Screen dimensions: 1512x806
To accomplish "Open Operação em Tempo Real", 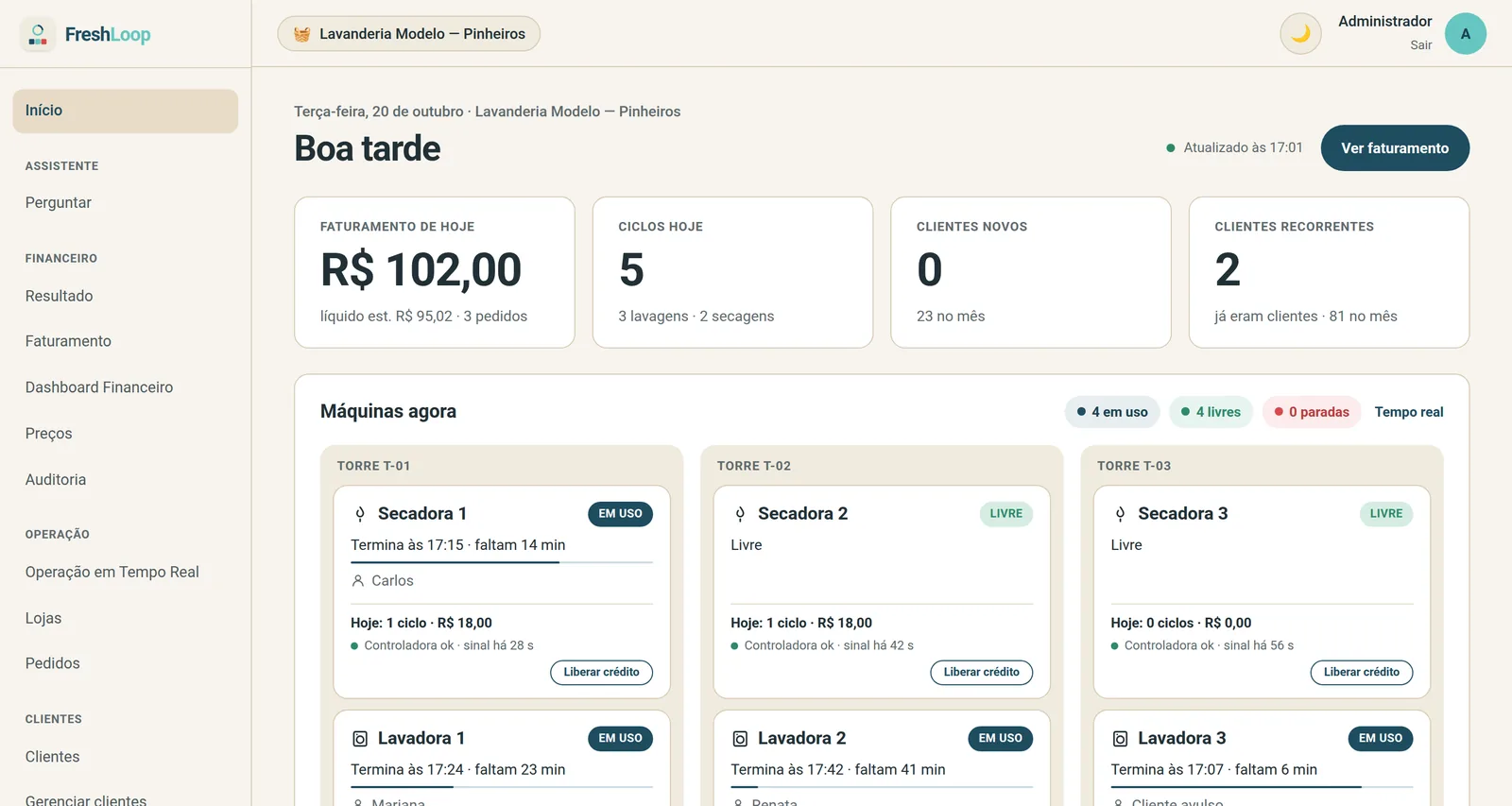I will coord(112,573).
